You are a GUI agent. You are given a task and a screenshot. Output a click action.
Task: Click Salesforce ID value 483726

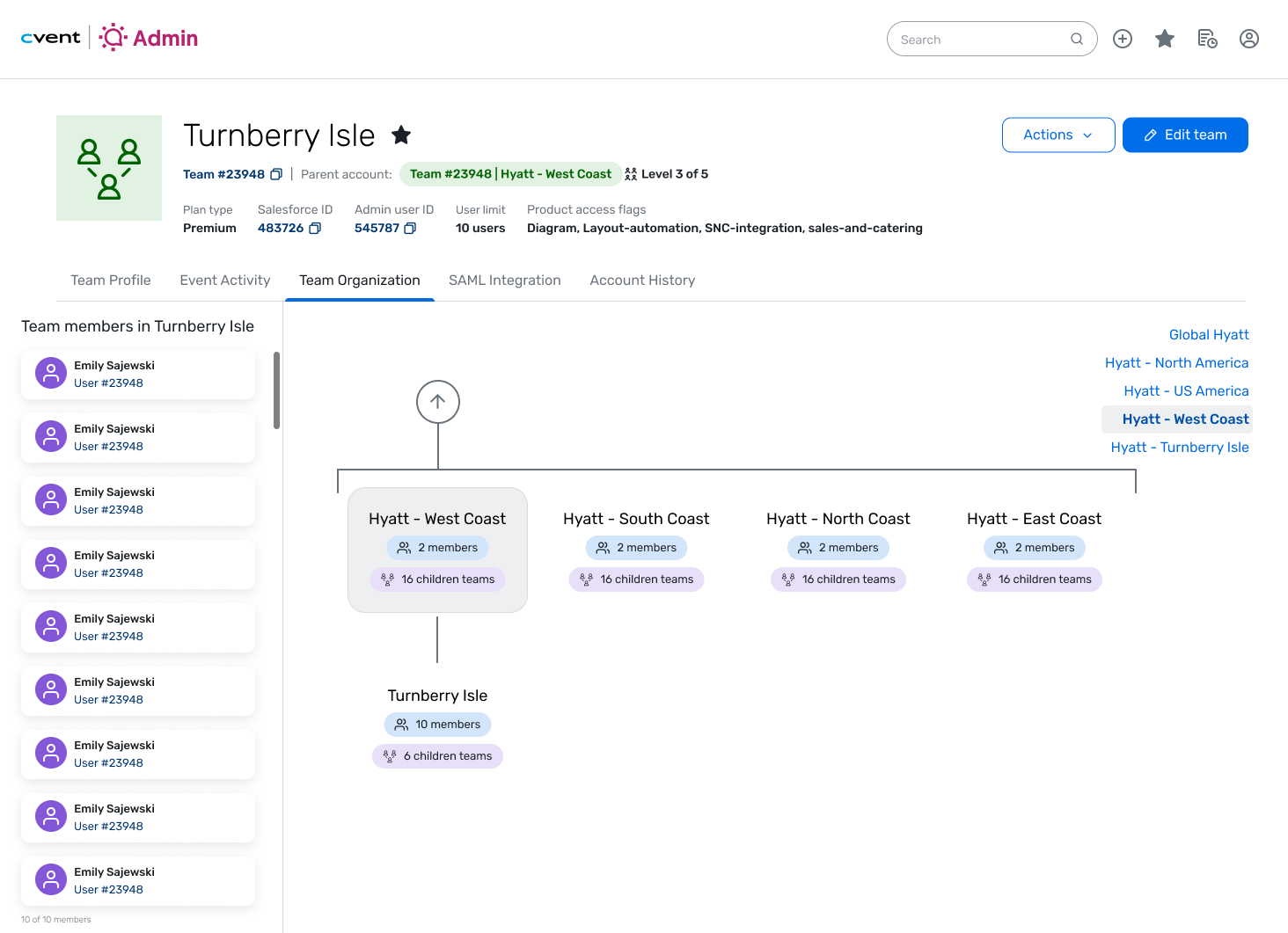(x=281, y=228)
